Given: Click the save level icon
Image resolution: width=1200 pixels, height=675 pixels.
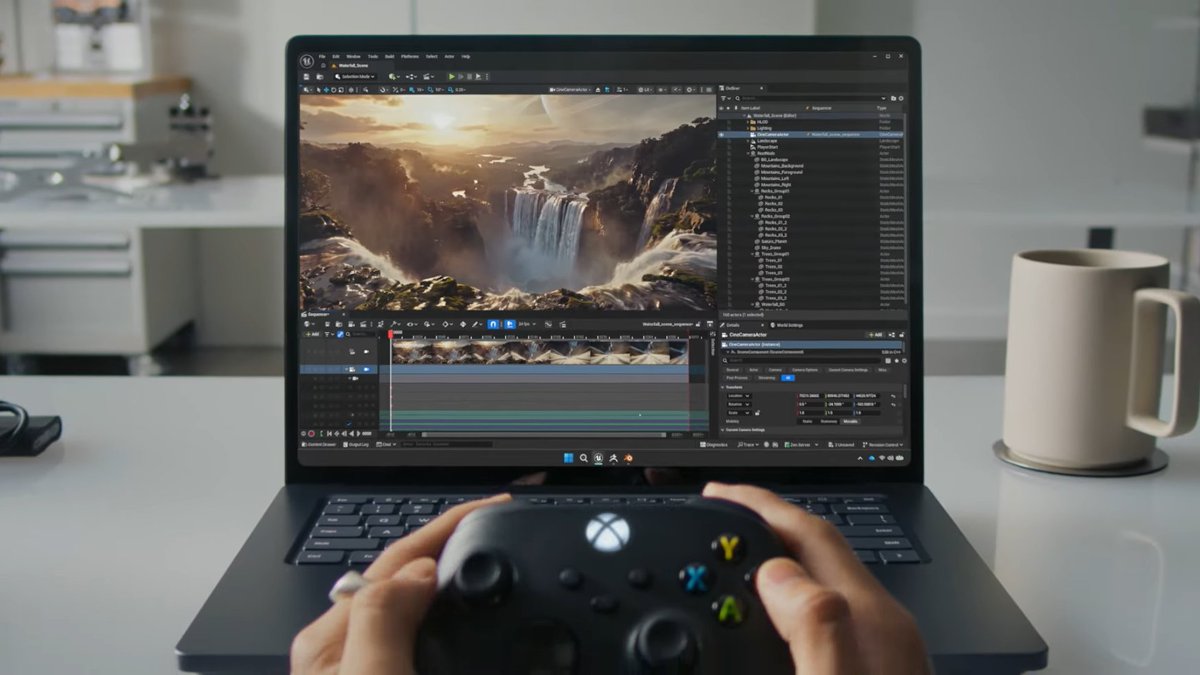Looking at the screenshot, I should pyautogui.click(x=306, y=77).
